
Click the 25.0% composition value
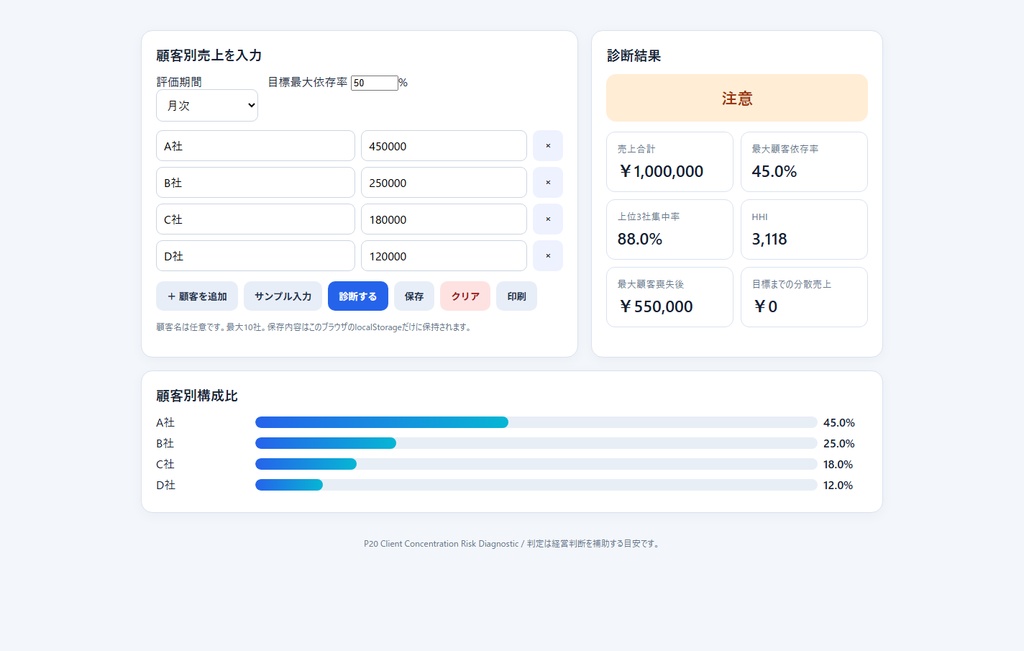click(x=839, y=444)
